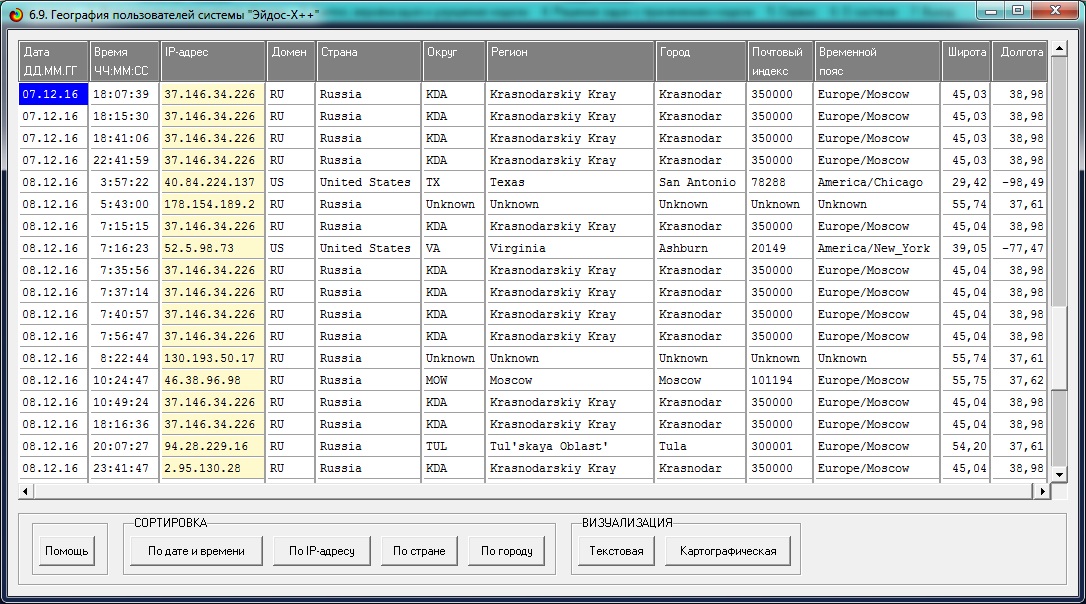
Task: Select the IP-адрес column header
Action: [213, 61]
